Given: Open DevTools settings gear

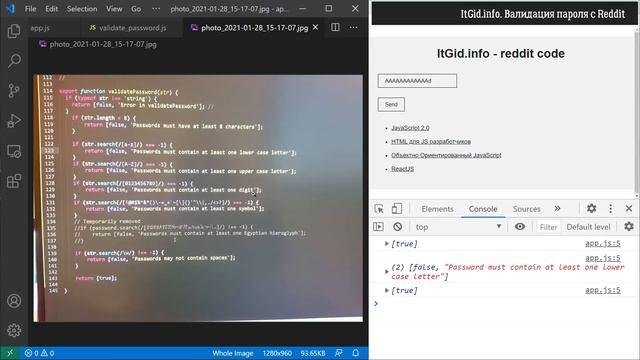Looking at the screenshot, I should 591,209.
